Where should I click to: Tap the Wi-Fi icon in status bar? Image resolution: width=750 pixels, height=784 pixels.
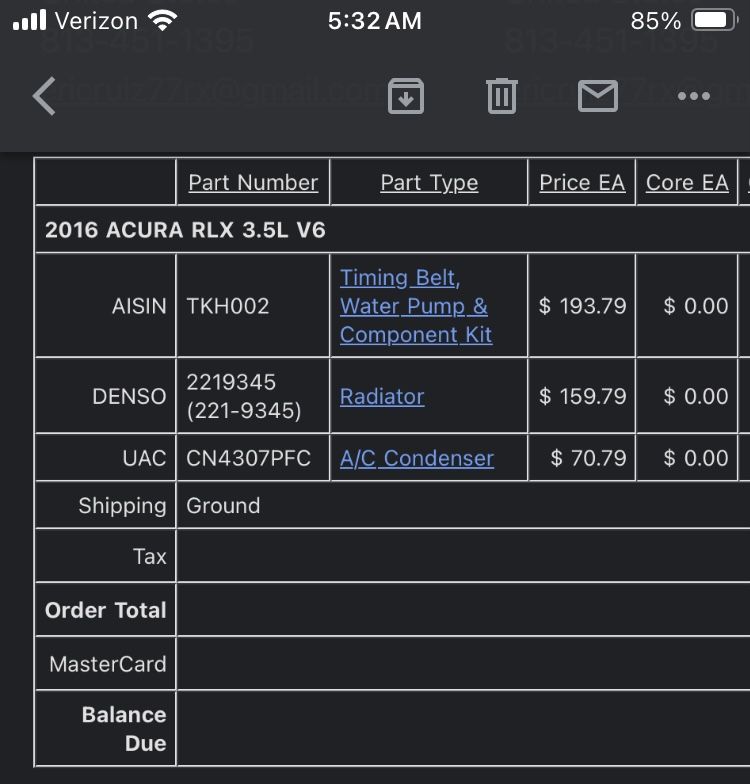(x=162, y=20)
